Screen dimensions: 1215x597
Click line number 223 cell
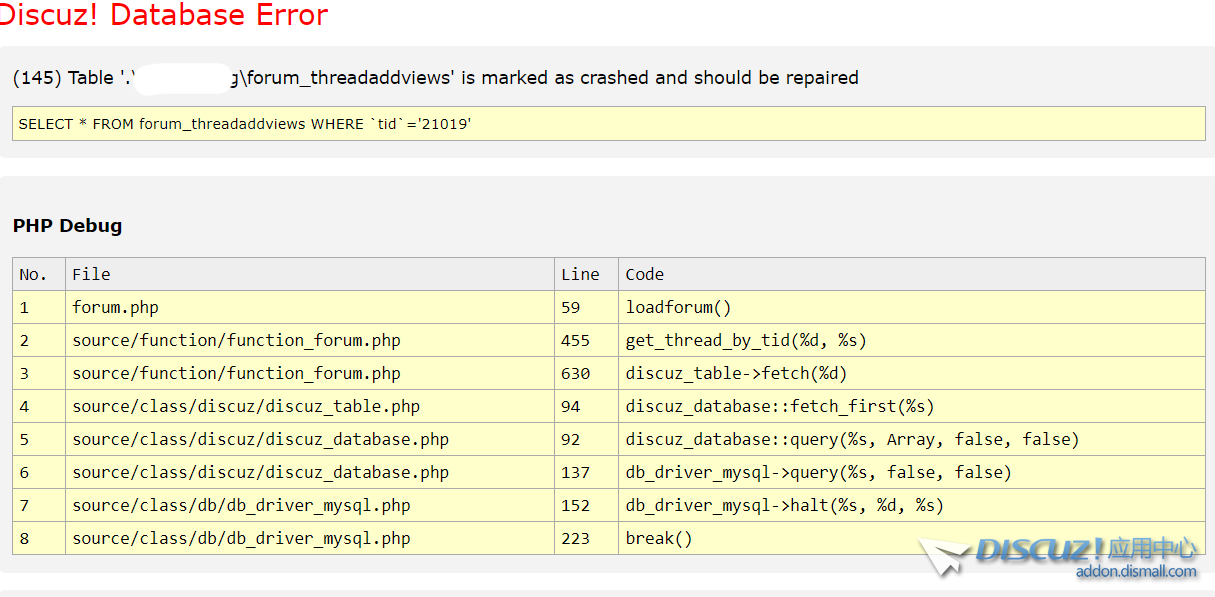coord(576,538)
